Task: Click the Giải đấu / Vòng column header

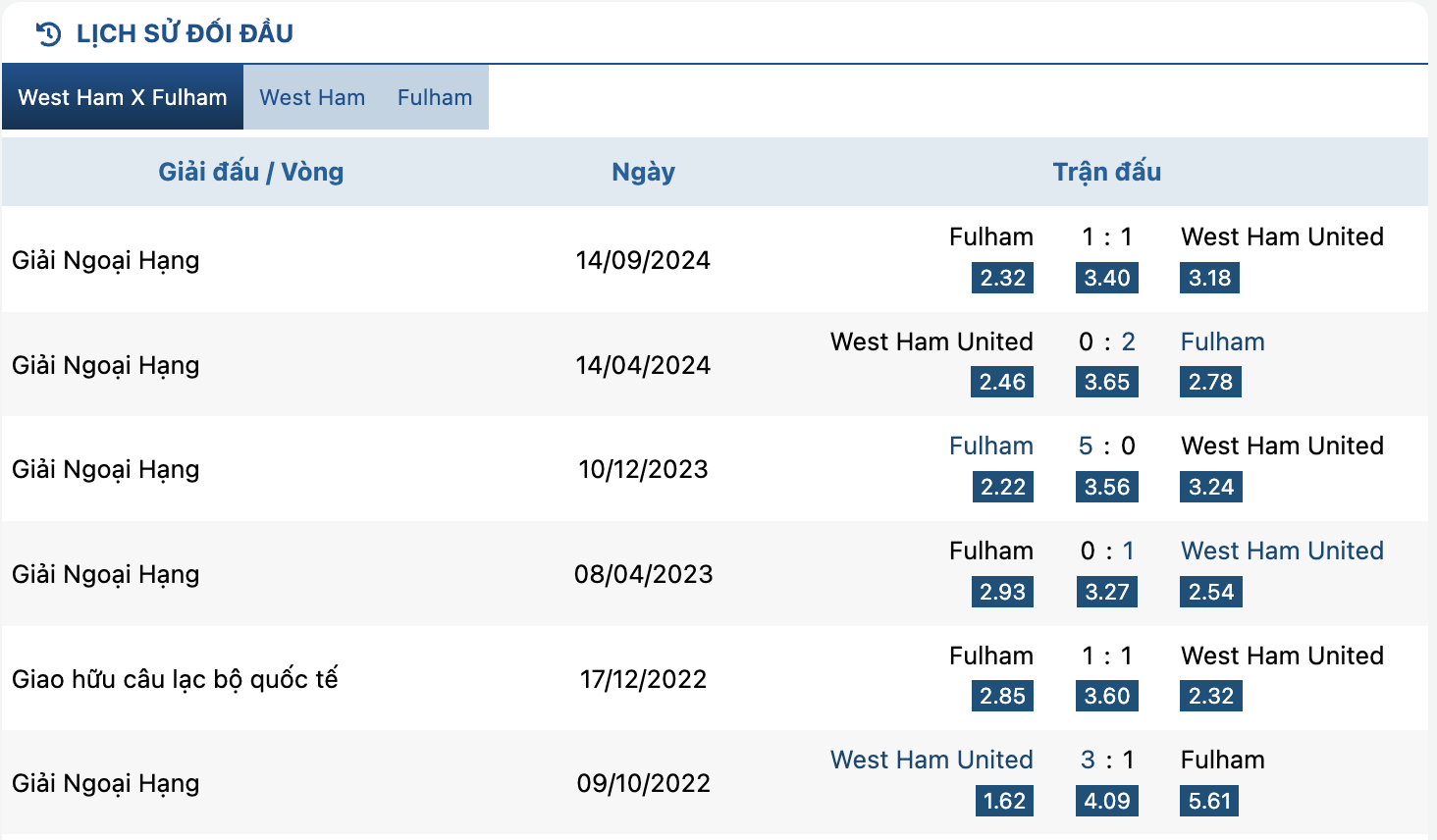Action: tap(251, 172)
